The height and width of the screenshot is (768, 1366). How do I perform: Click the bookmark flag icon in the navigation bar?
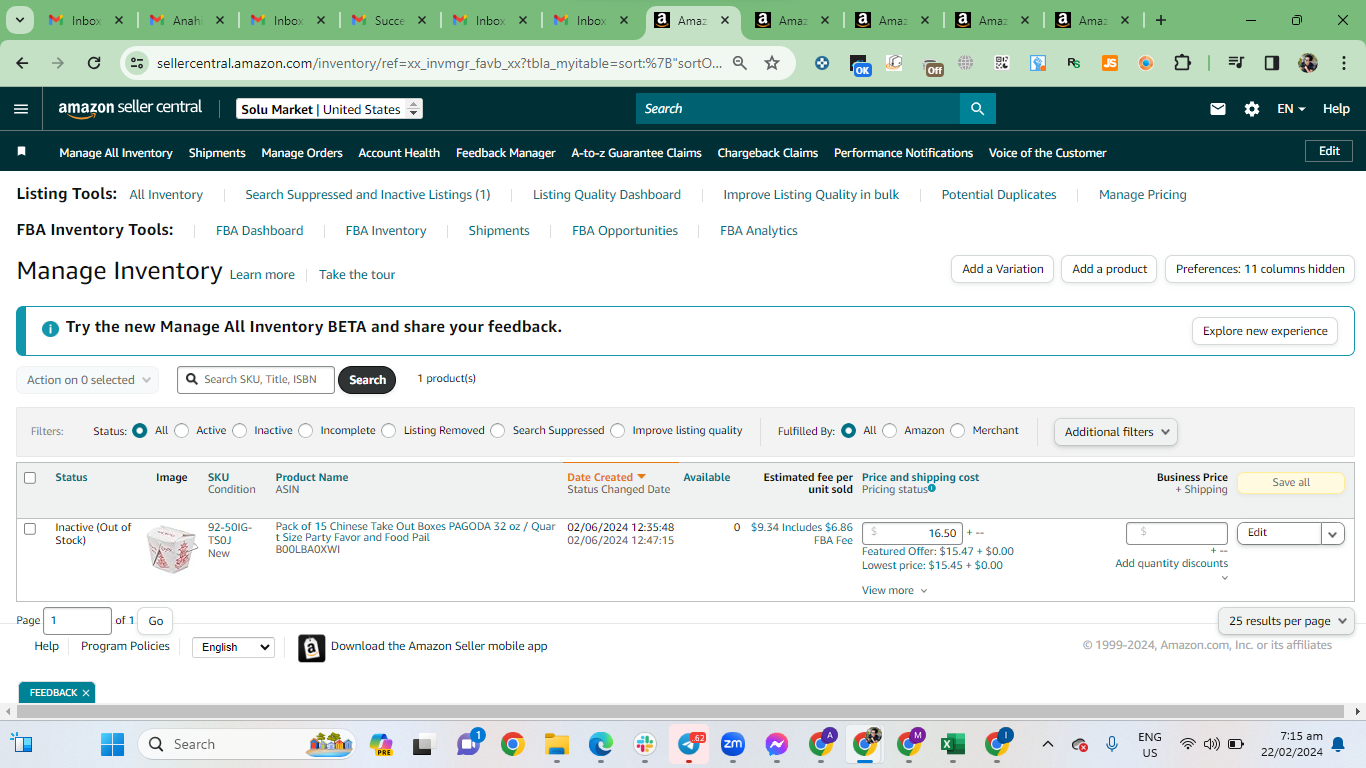(x=22, y=152)
